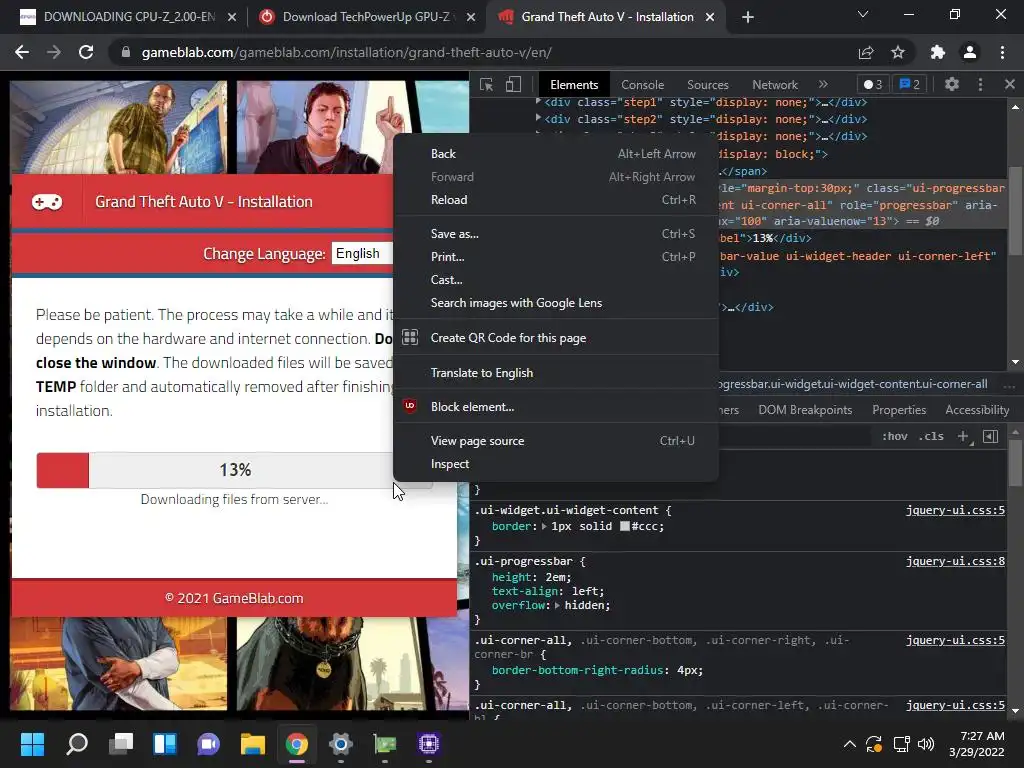The image size is (1024, 768).
Task: Select Translate to English
Action: (556, 373)
